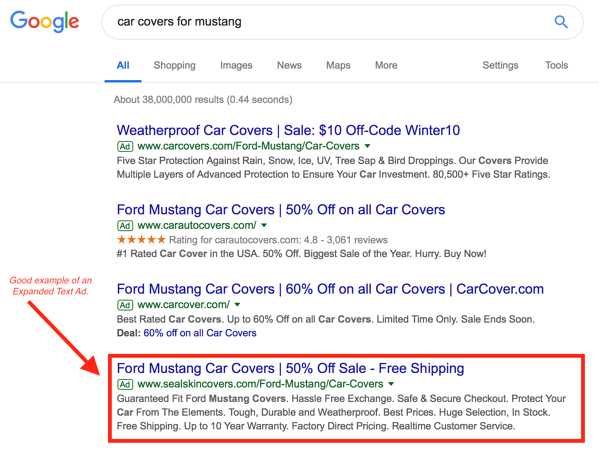Open www.carcovers.com/Ford-Mustang/Car-Covers URL

[248, 146]
